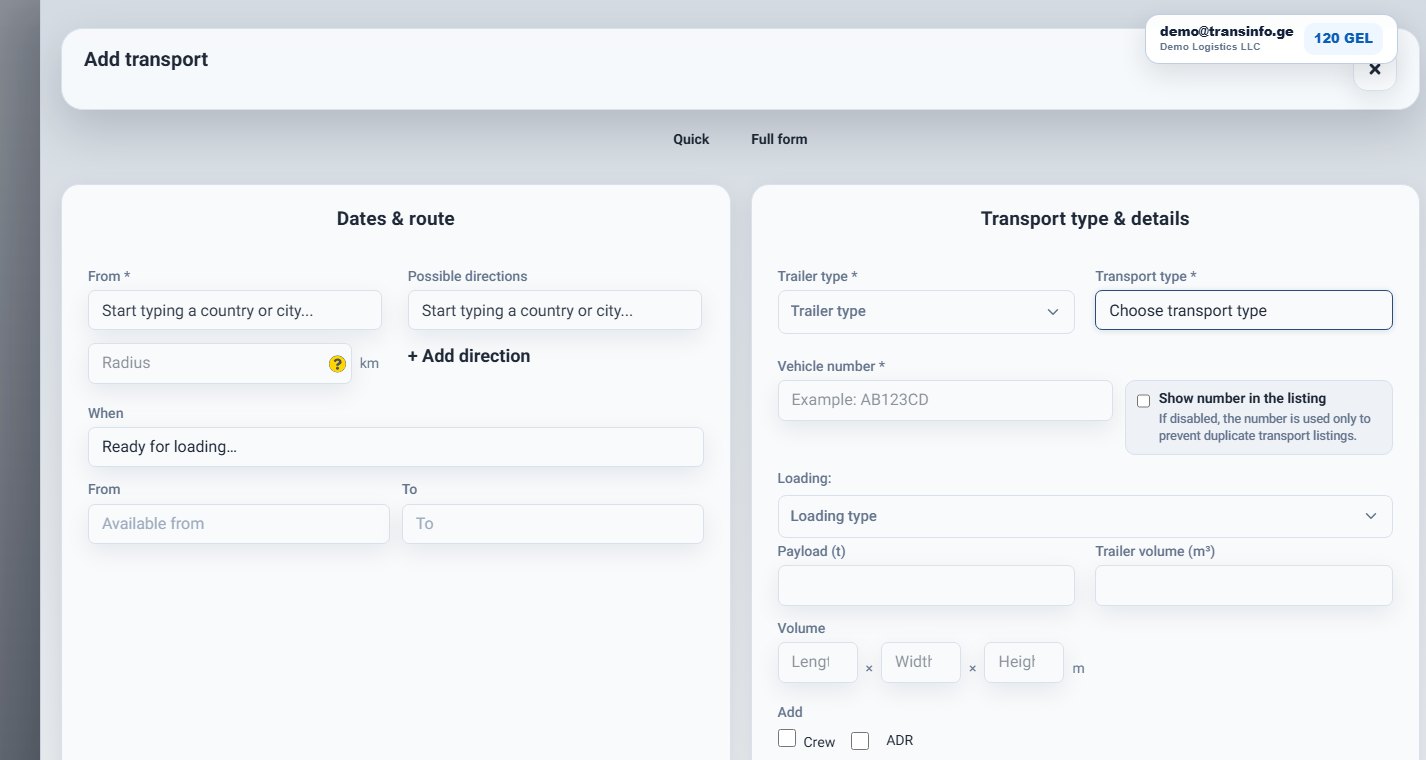Focus the From country or city field
Viewport: 1426px width, 760px height.
[235, 310]
